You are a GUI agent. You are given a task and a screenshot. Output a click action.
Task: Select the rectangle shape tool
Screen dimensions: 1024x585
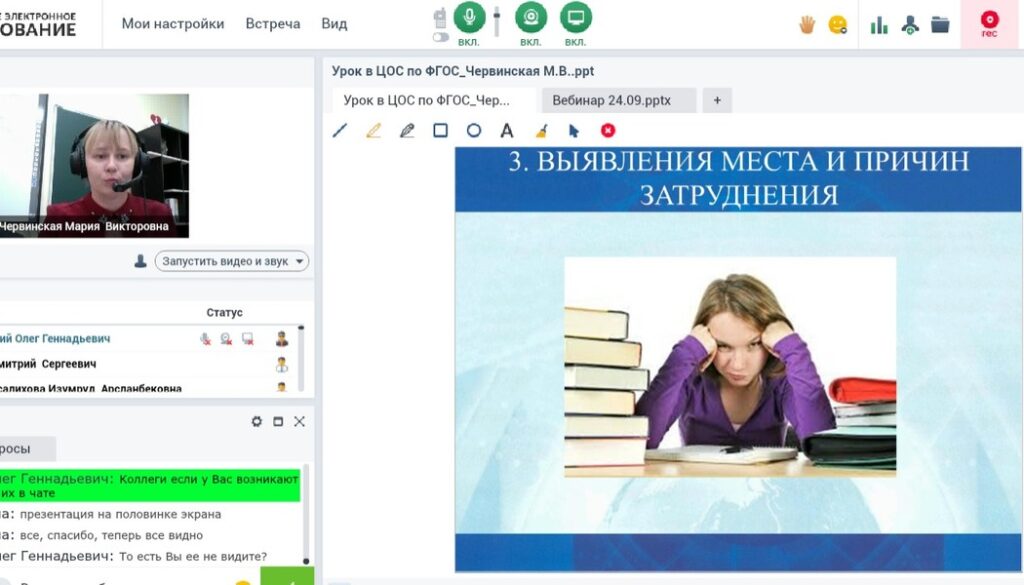pos(441,131)
